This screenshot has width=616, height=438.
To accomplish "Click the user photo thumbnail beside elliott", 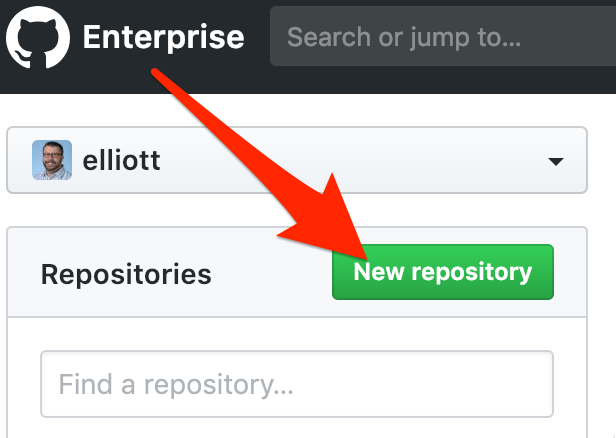I will (52, 160).
